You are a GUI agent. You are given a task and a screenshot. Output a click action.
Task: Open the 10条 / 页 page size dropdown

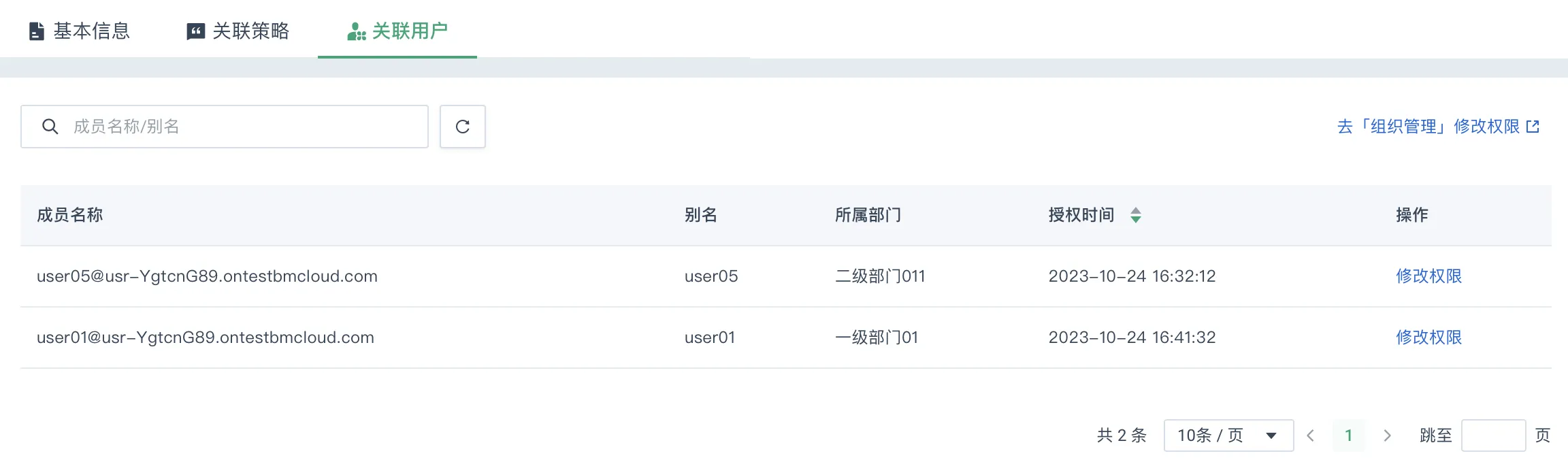[1228, 436]
